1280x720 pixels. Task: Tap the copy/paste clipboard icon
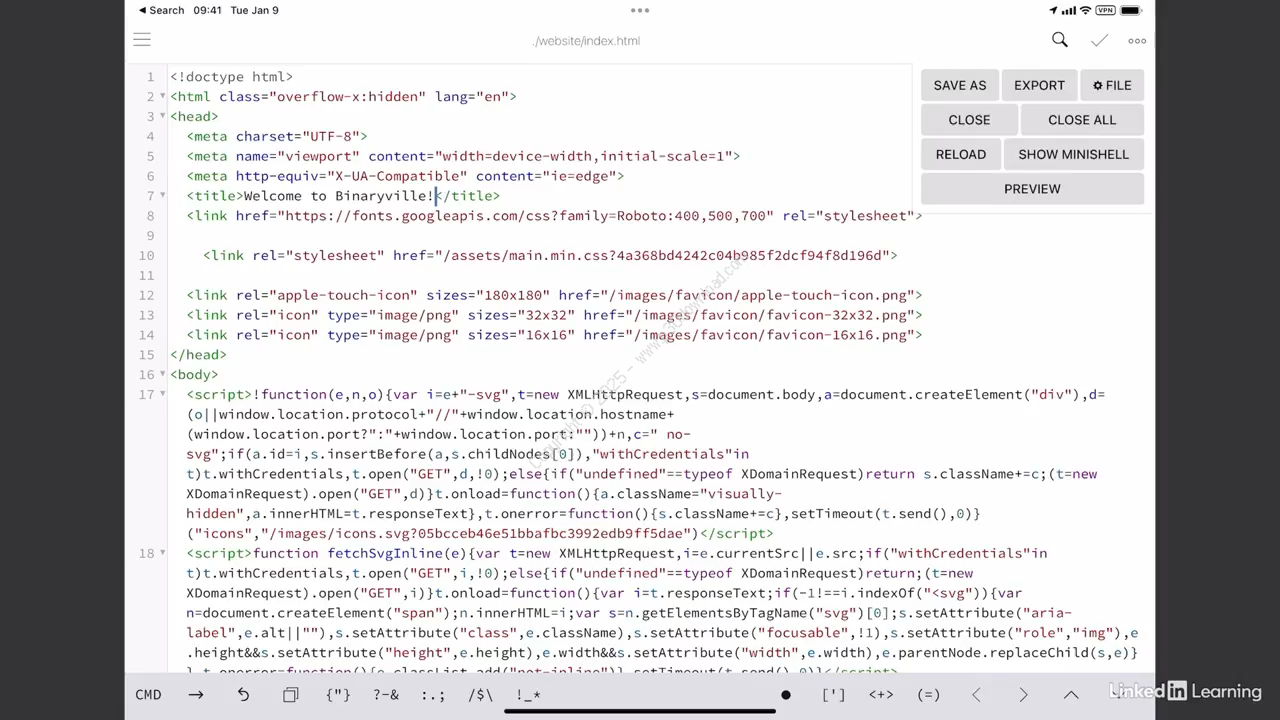coord(290,695)
